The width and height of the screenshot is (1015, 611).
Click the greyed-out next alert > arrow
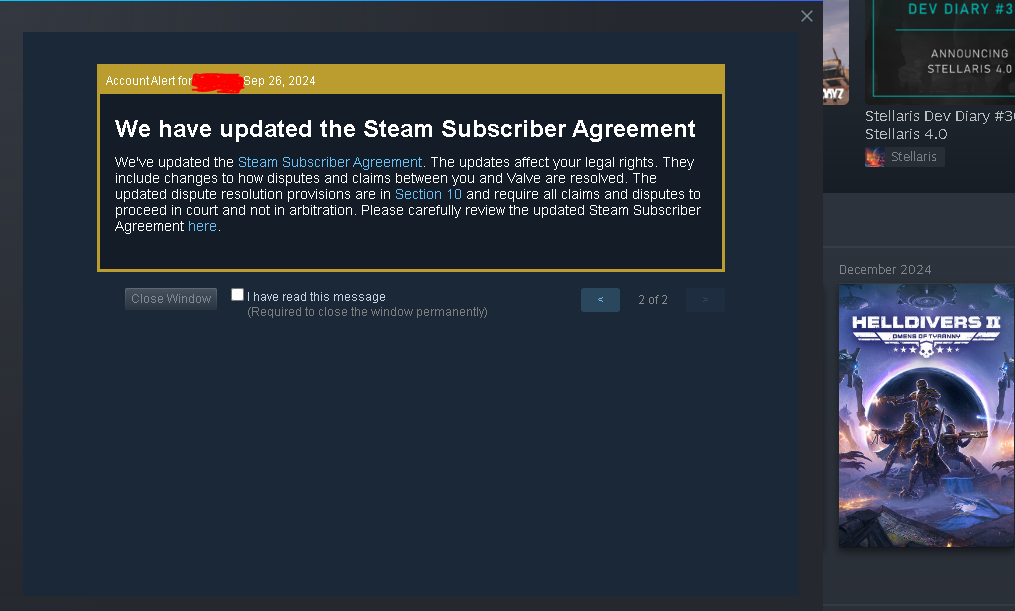tap(705, 300)
